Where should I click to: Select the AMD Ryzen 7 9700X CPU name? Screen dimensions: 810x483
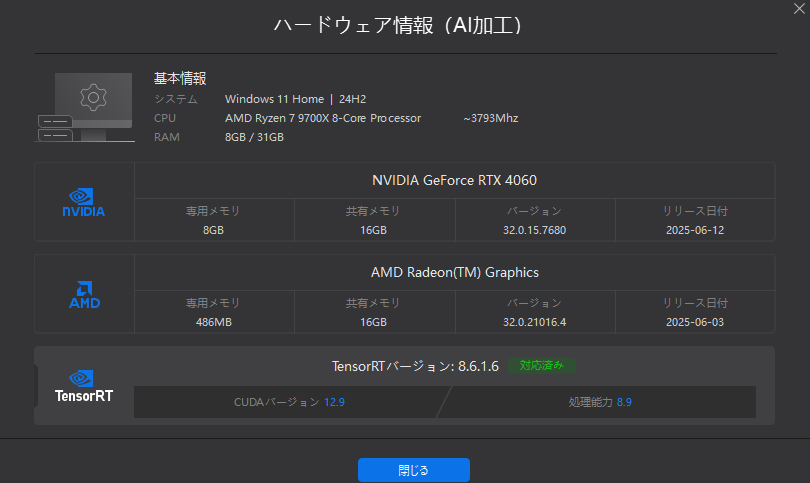pos(323,118)
